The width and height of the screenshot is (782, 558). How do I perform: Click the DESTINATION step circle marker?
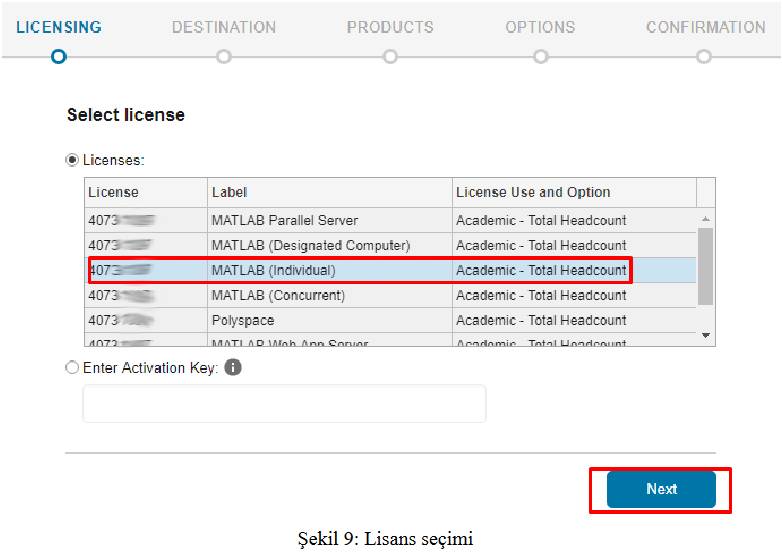[224, 56]
